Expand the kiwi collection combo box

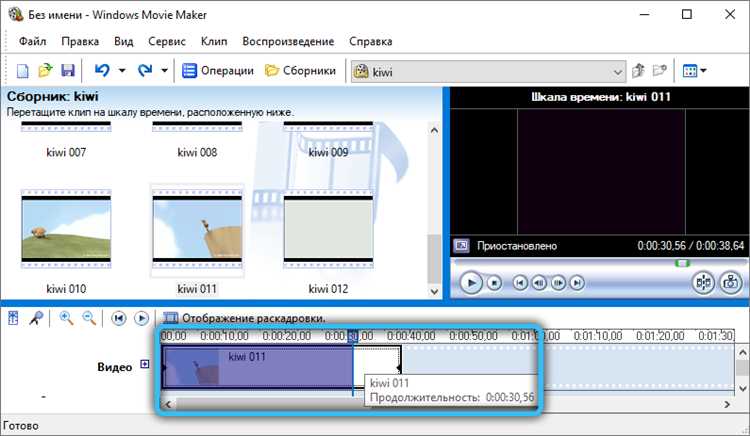618,72
